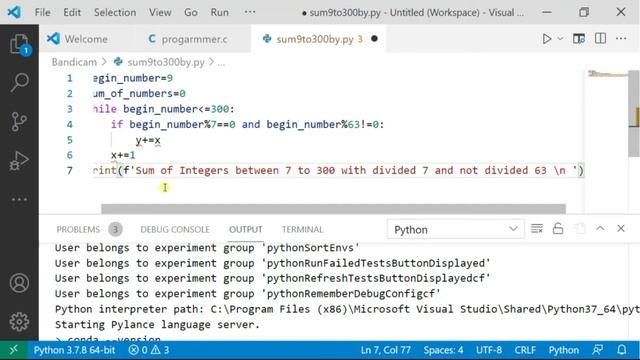640x360 pixels.
Task: Restore down the window
Action: pyautogui.click(x=584, y=12)
